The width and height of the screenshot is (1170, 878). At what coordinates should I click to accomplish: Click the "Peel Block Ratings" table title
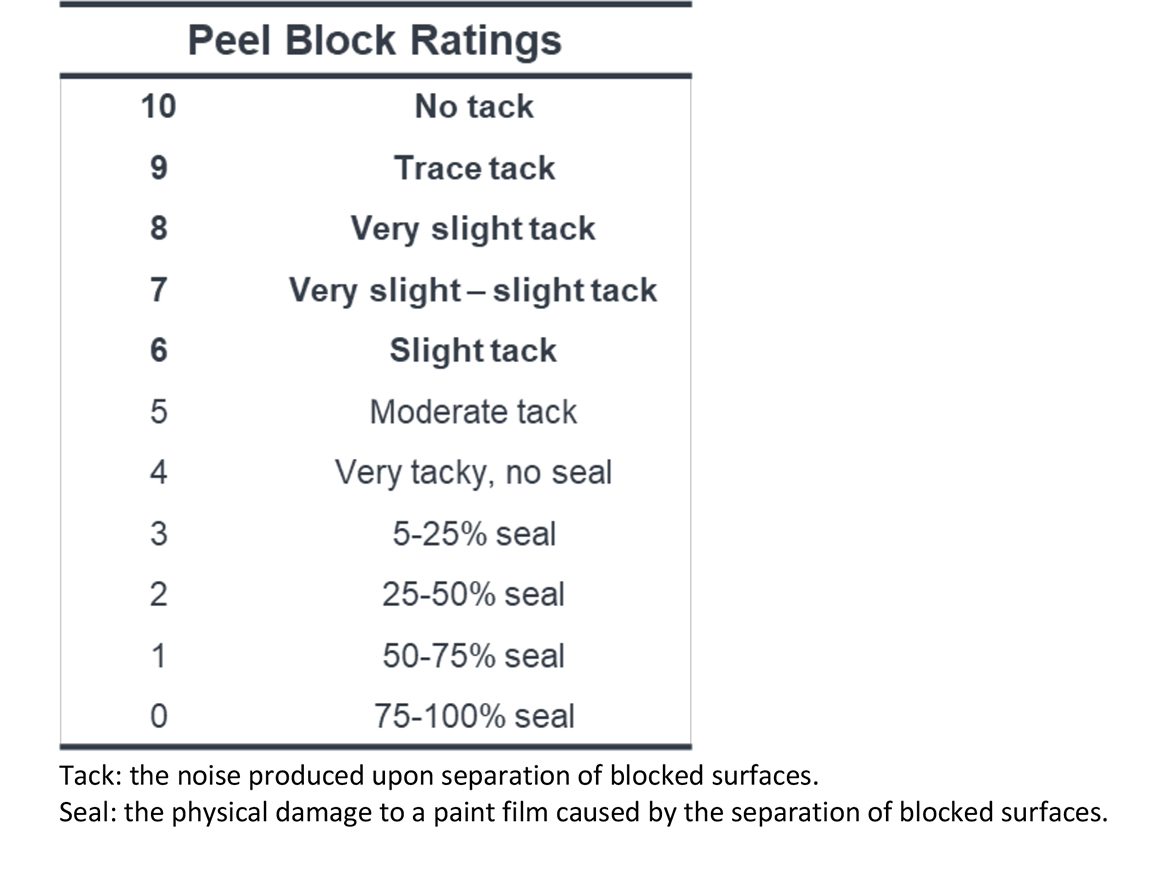point(375,41)
